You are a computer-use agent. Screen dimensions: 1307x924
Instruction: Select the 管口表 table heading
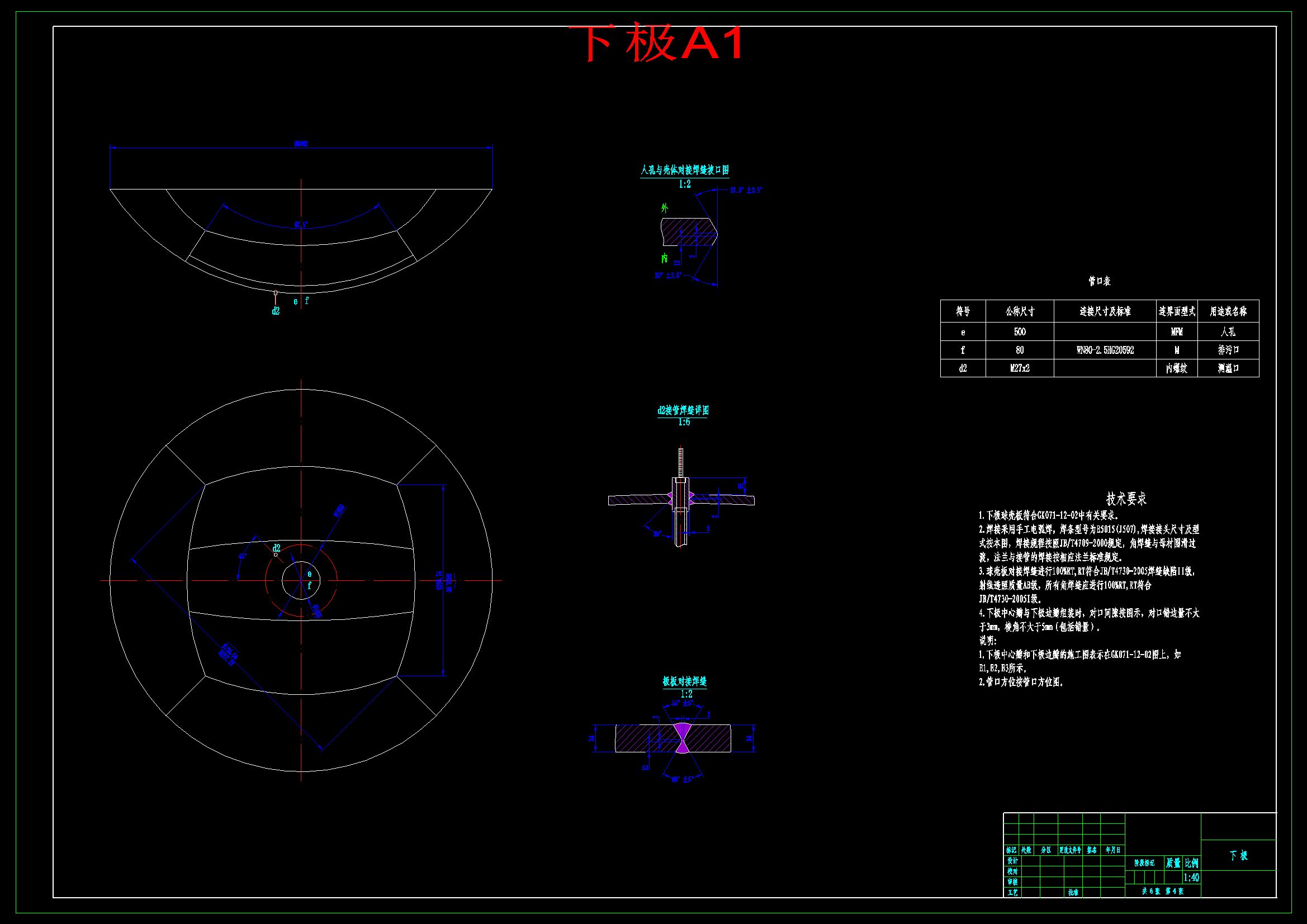pos(1099,281)
